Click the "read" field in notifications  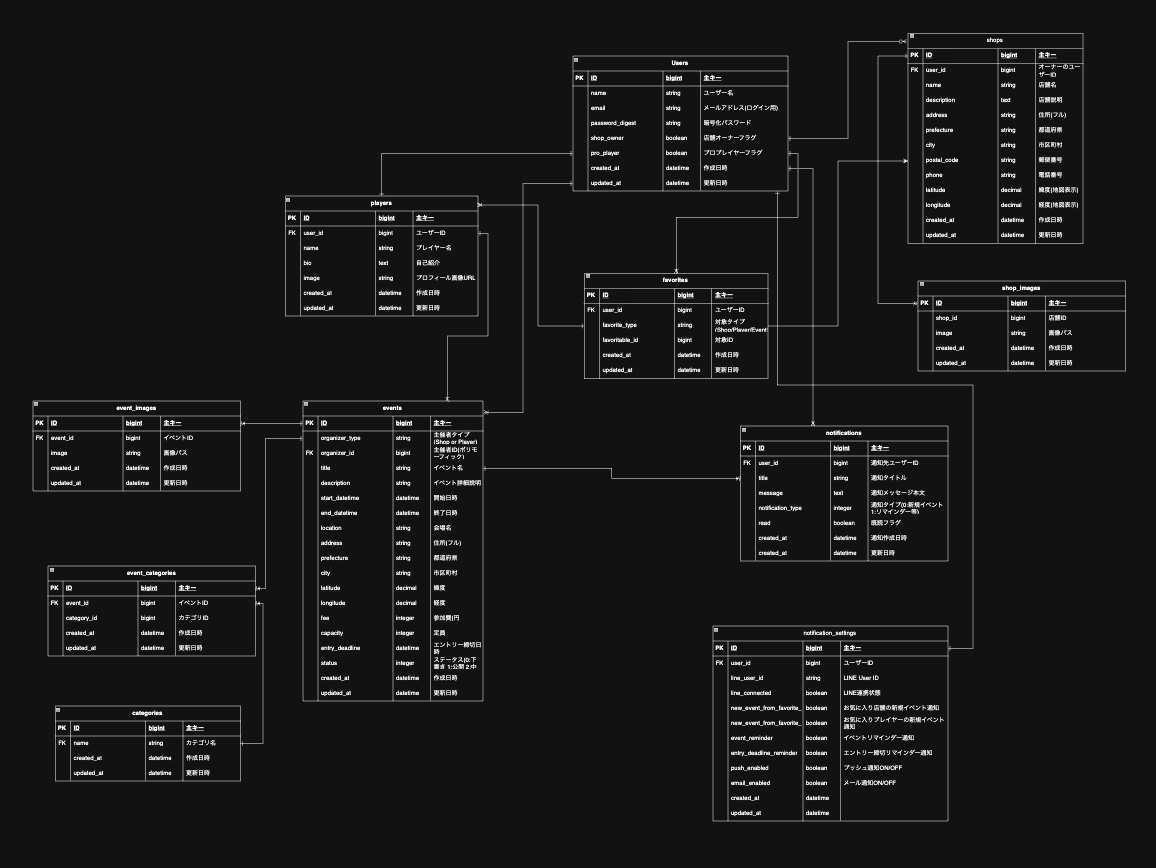tap(765, 523)
